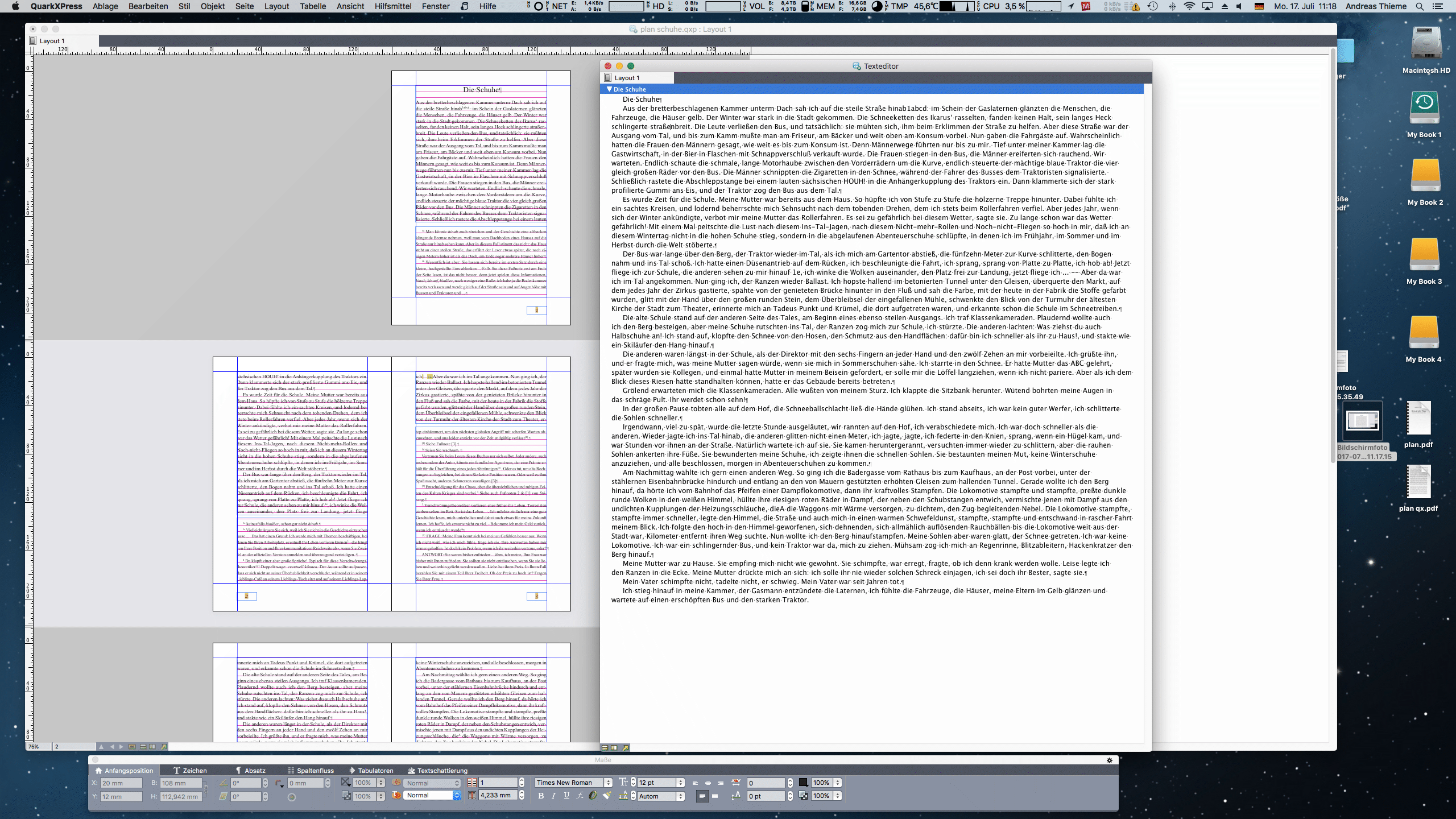Click the leading icon
The image size is (1456, 819).
click(x=623, y=796)
